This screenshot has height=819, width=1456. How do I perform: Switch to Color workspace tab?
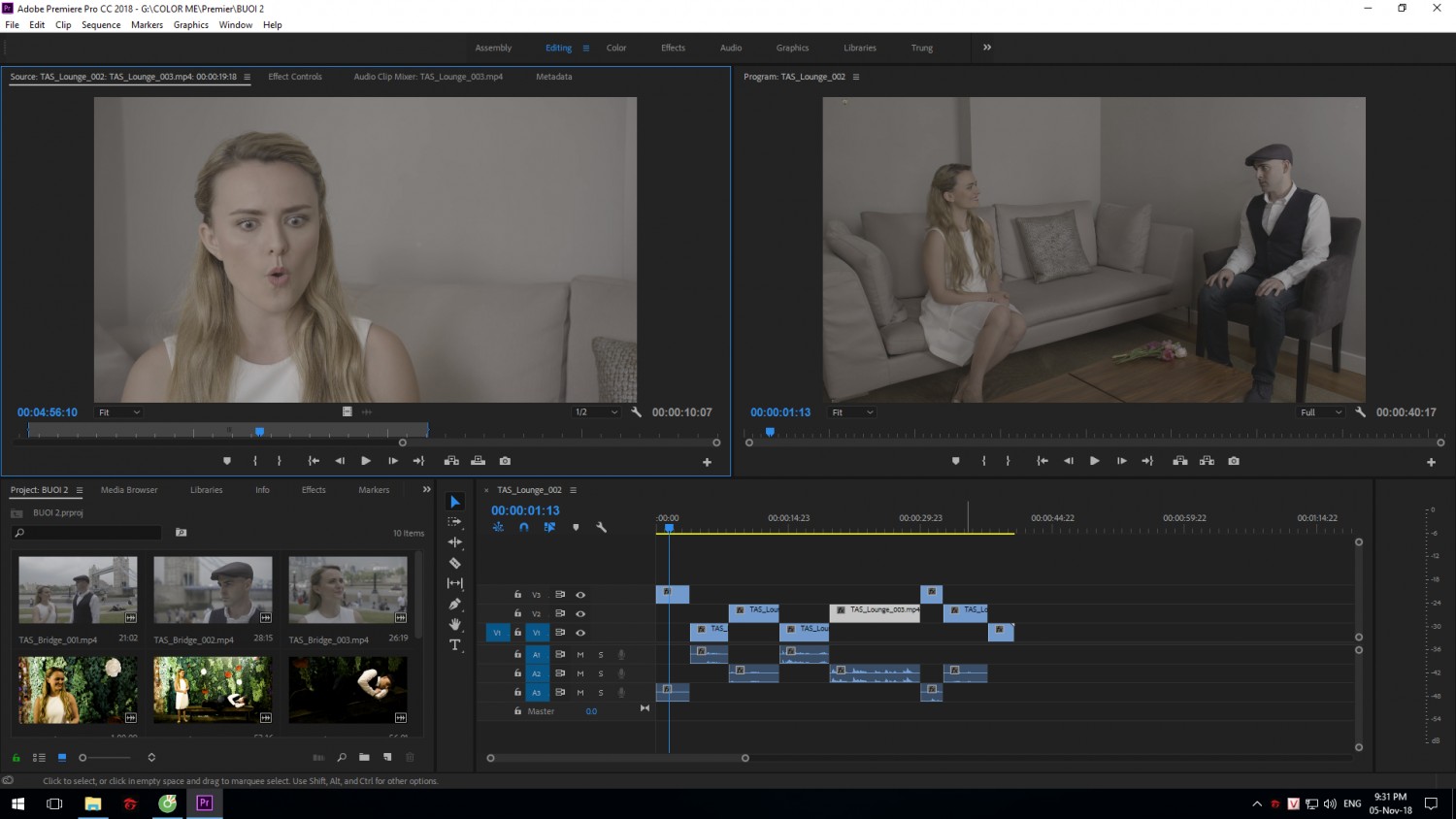(x=616, y=48)
